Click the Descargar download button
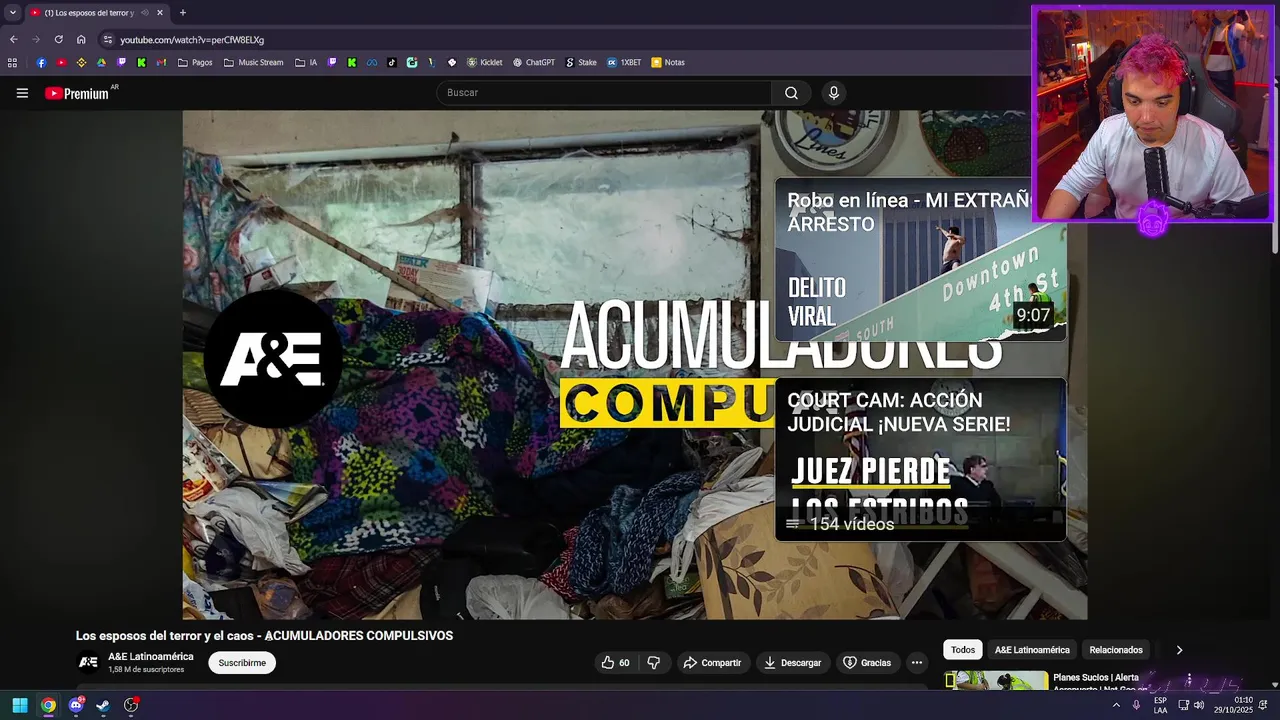The width and height of the screenshot is (1280, 720). [x=792, y=662]
